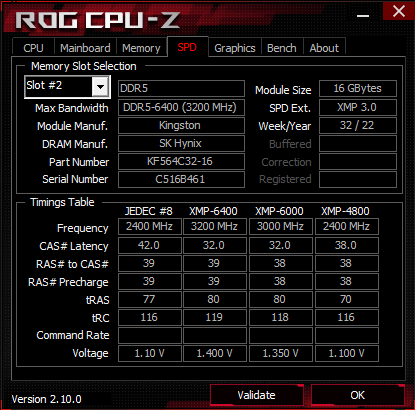Click the Module Size 16 GBytes field

point(358,88)
